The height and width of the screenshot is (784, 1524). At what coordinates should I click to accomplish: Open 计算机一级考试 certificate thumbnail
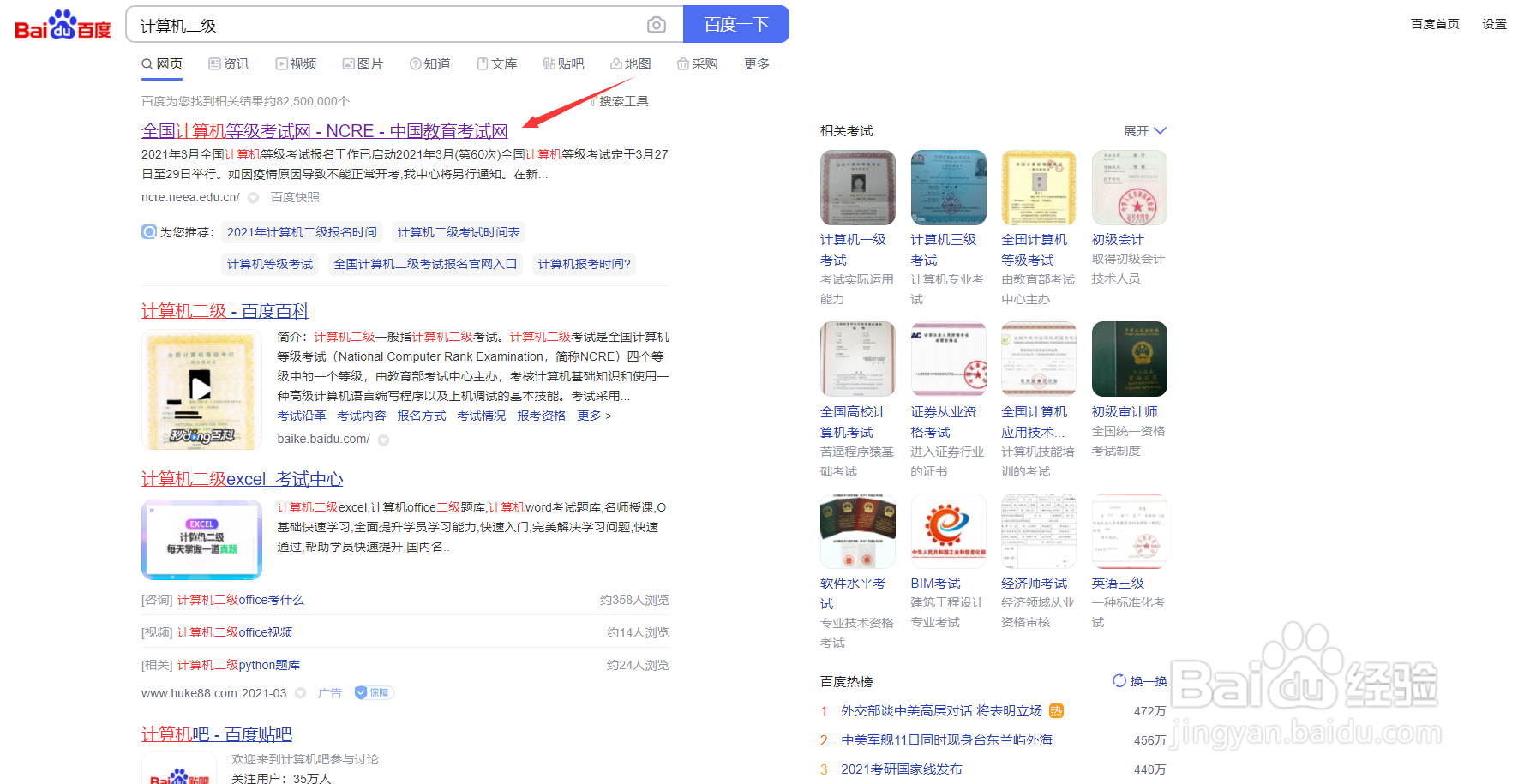[858, 188]
